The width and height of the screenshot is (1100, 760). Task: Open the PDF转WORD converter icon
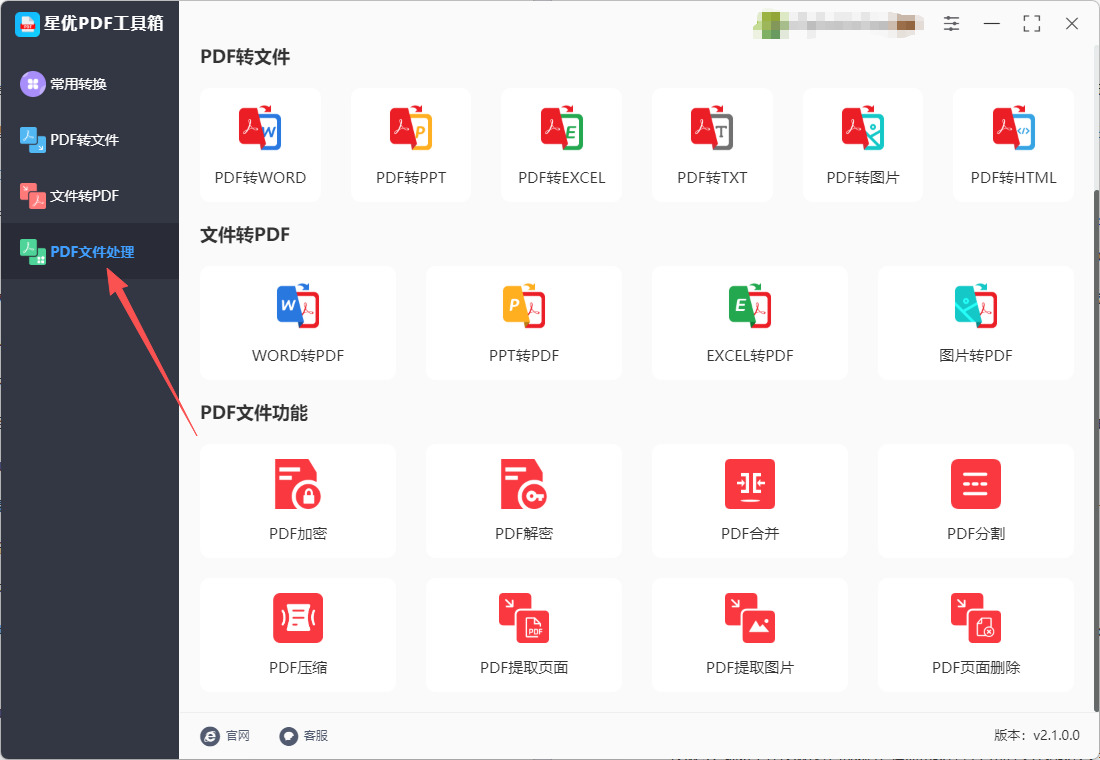click(260, 128)
